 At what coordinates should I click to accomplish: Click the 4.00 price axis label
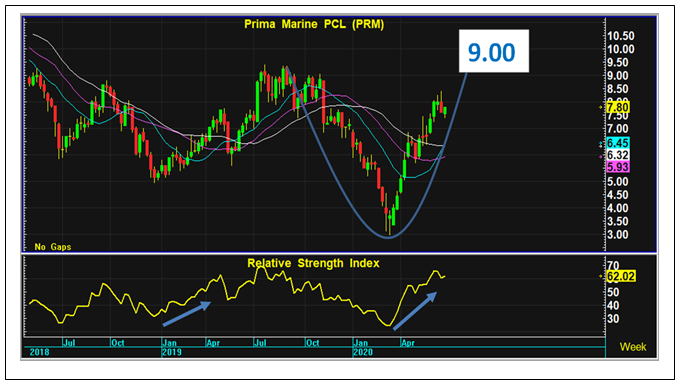pos(618,208)
